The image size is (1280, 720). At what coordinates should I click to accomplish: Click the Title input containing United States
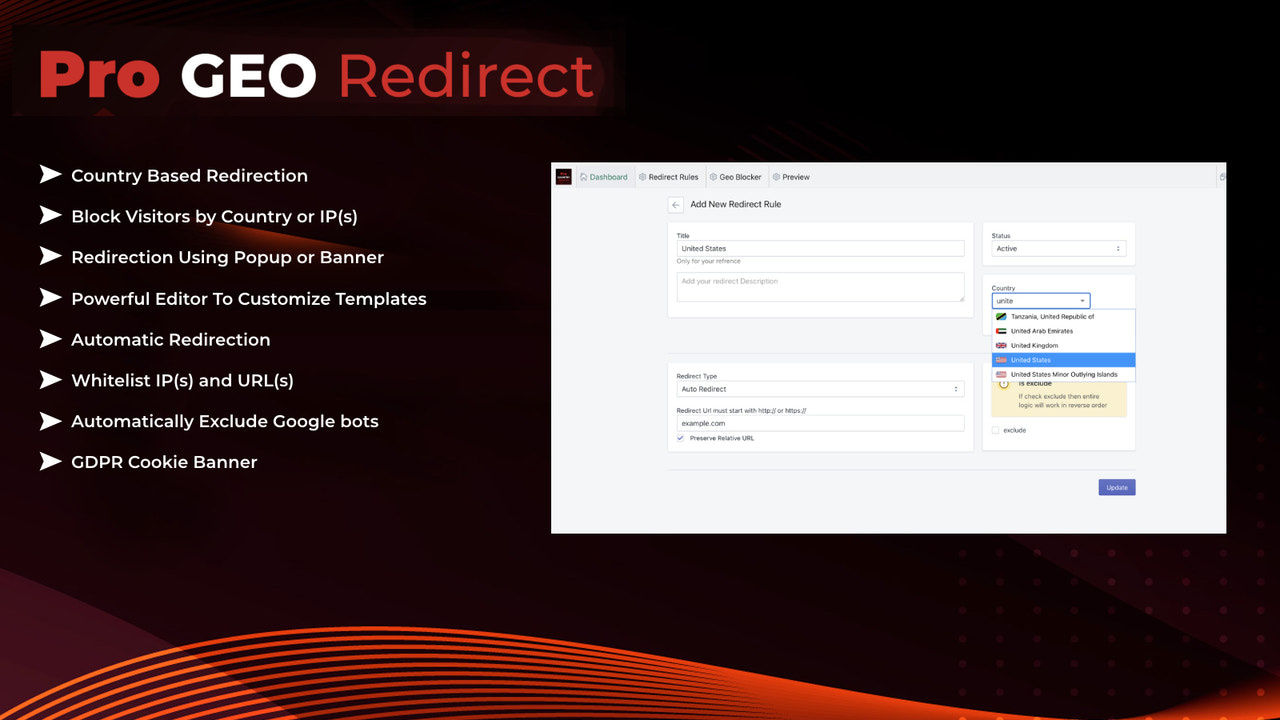[x=820, y=248]
